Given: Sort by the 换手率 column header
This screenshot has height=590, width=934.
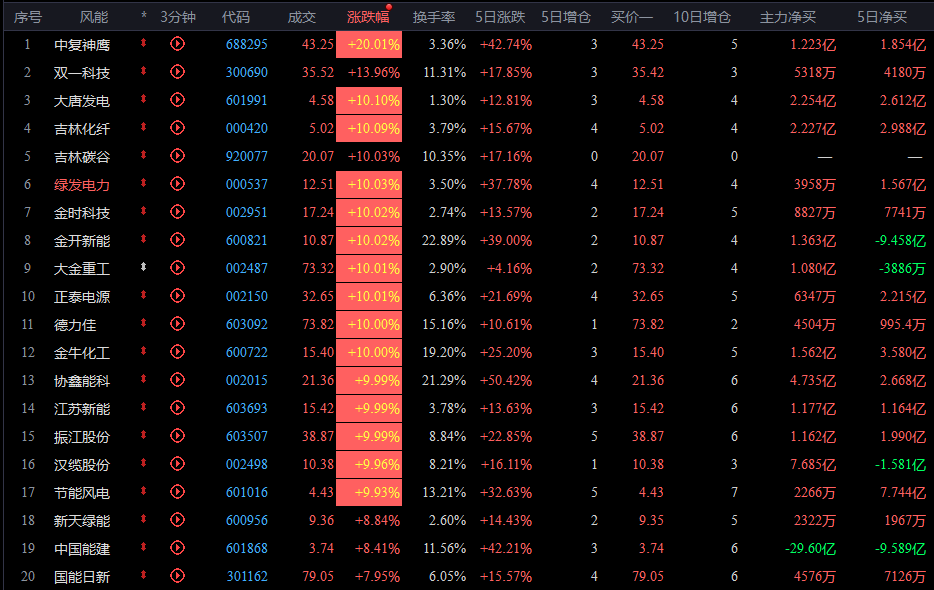Looking at the screenshot, I should (435, 17).
